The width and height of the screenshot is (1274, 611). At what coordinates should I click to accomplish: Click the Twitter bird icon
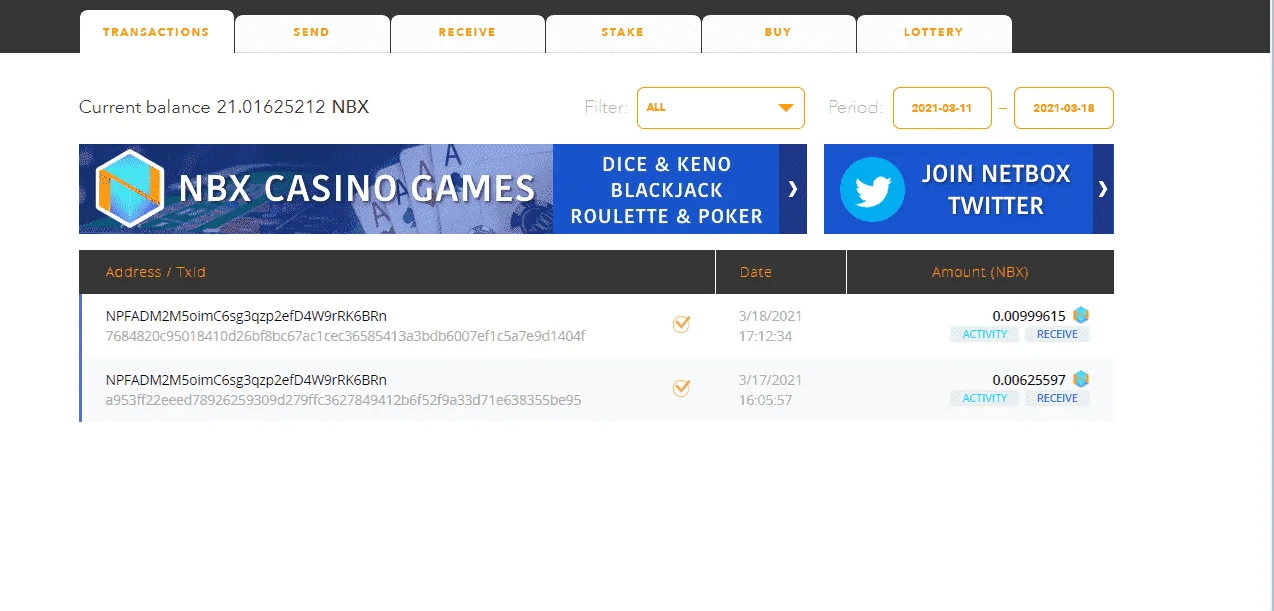click(872, 189)
